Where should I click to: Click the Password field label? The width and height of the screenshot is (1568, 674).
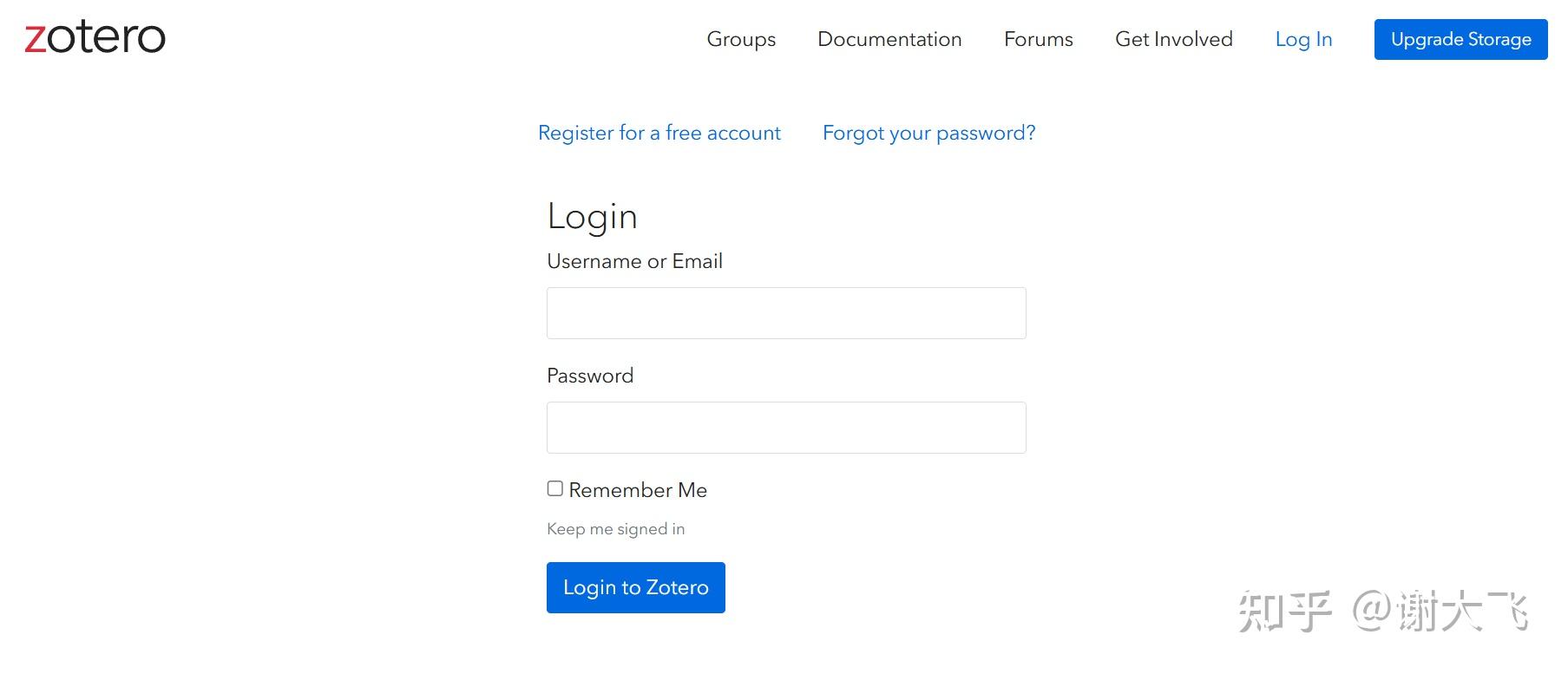coord(590,376)
